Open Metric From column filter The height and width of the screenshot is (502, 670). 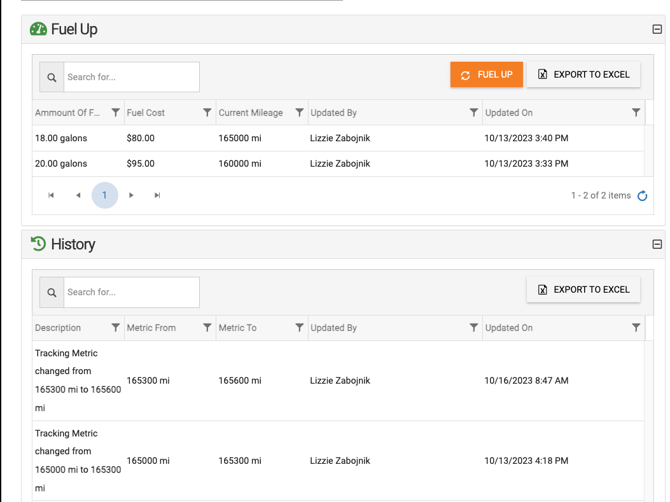pos(207,328)
